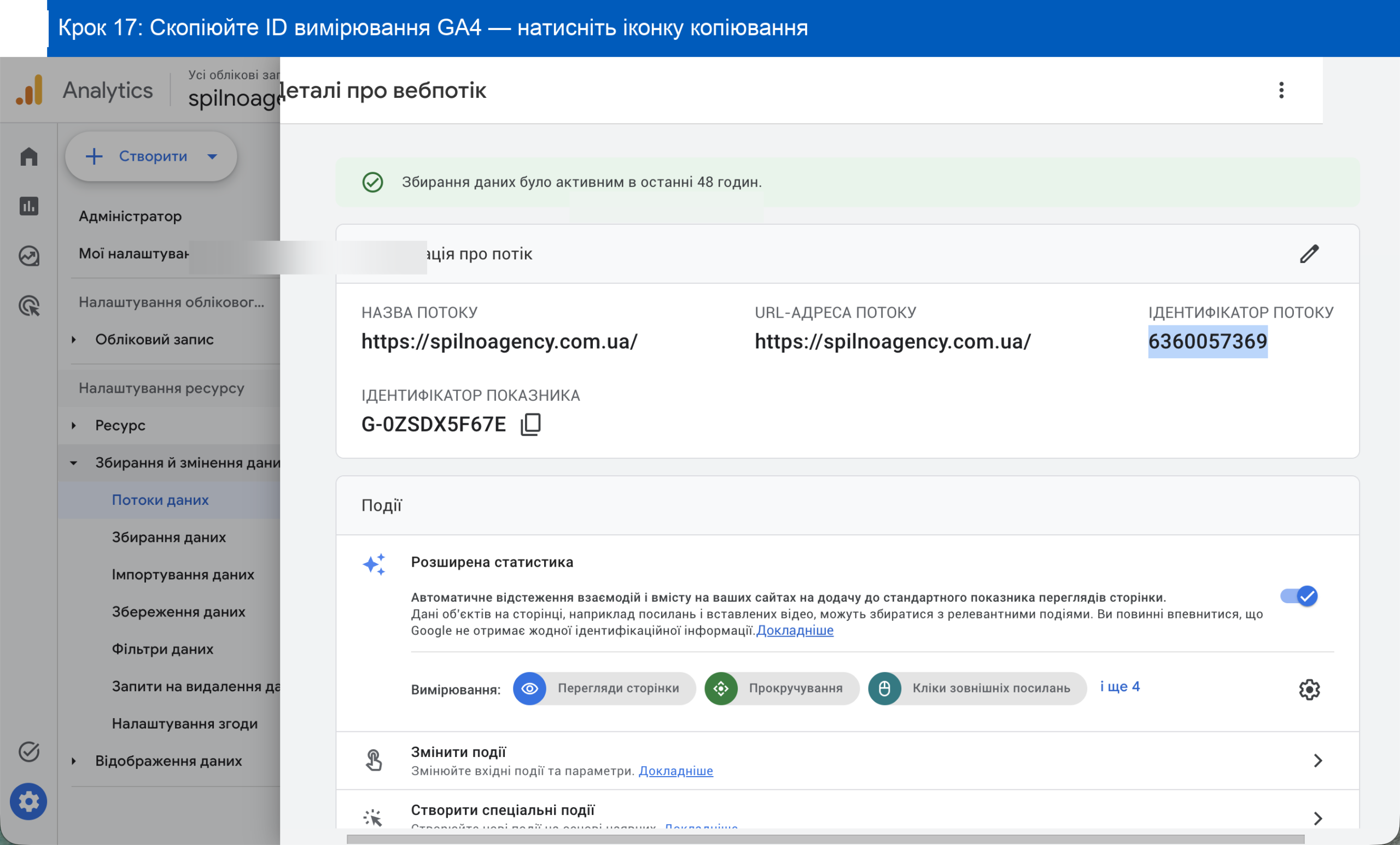Image resolution: width=1400 pixels, height=845 pixels.
Task: Select stream ID 6360057369
Action: tap(1208, 341)
